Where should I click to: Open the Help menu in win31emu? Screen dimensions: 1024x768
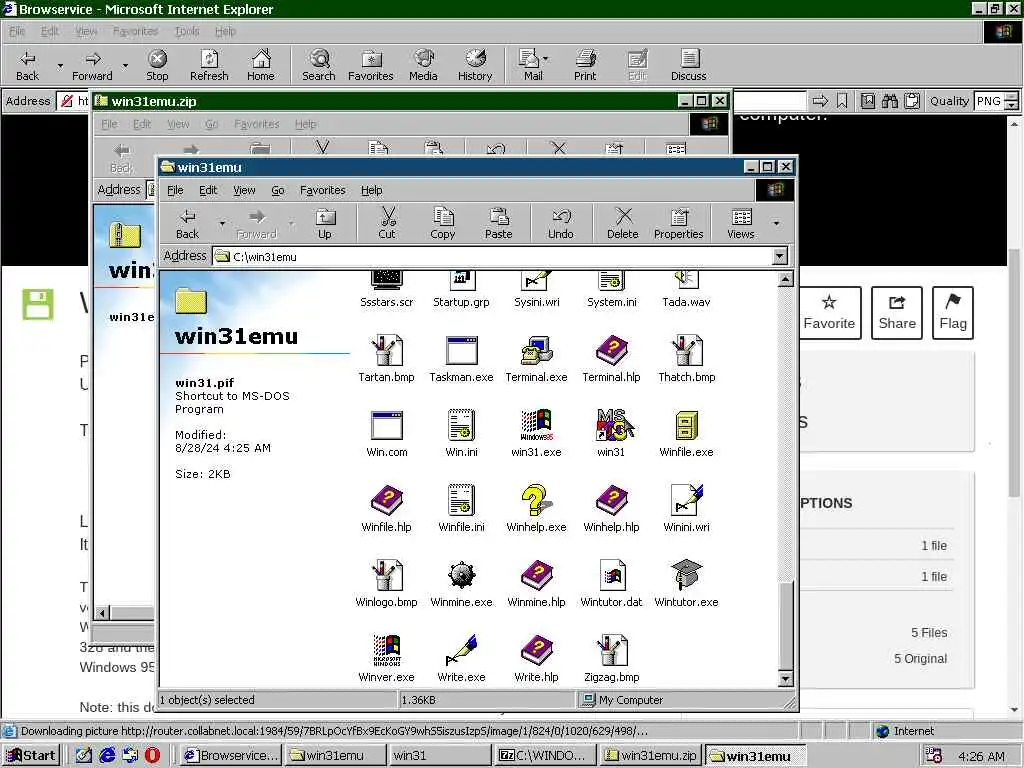(x=372, y=190)
